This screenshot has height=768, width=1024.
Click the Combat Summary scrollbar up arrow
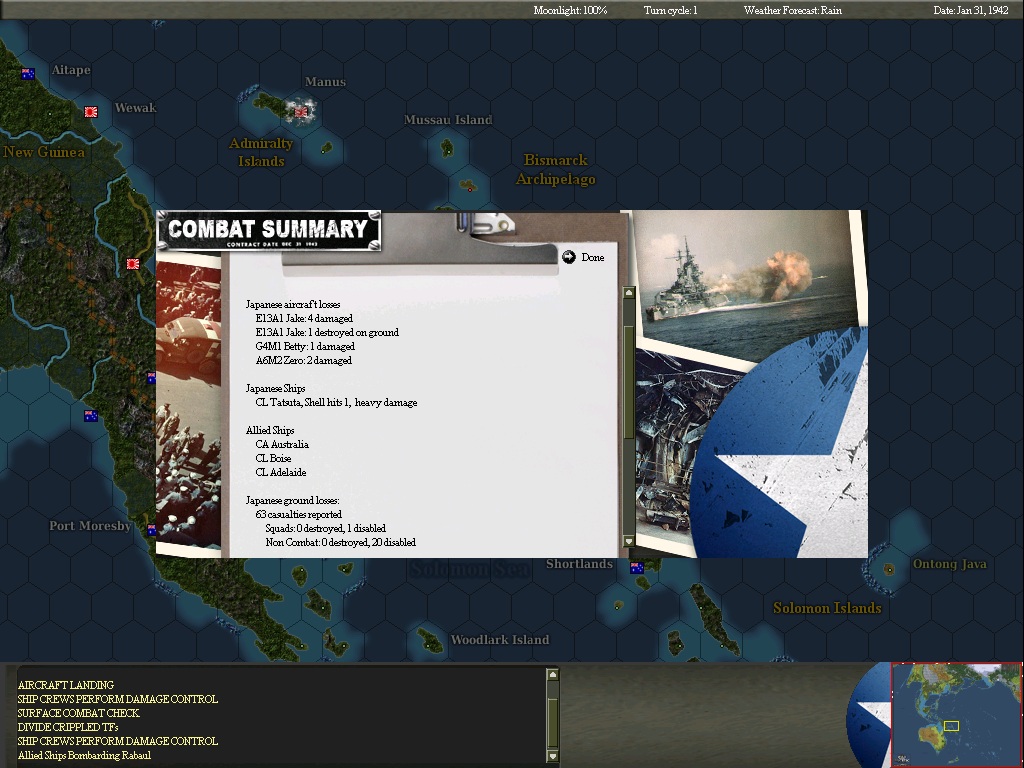tap(628, 293)
